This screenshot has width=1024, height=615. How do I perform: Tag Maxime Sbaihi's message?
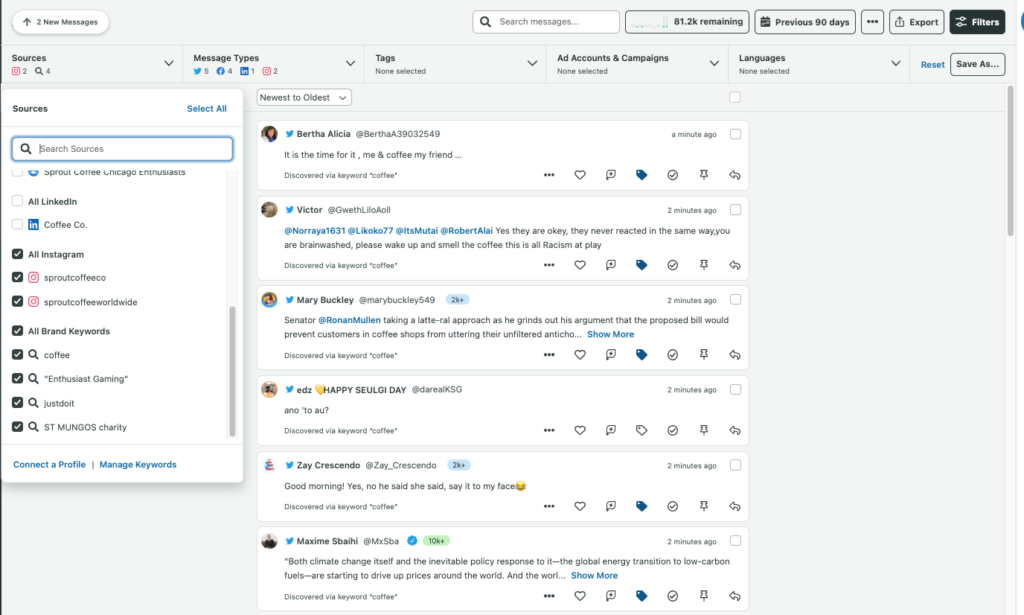point(641,596)
